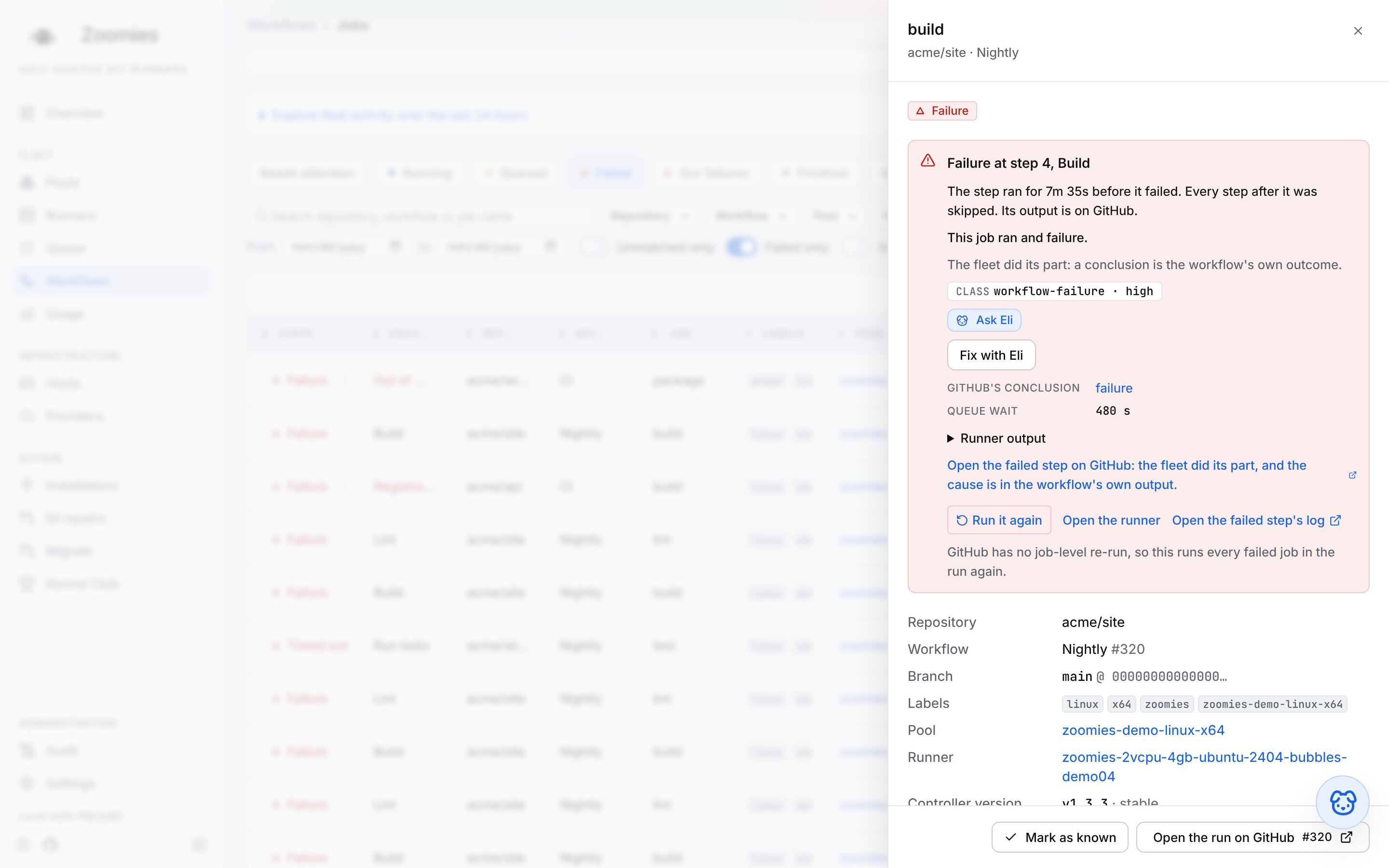Viewport: 1389px width, 868px height.
Task: Click external link icon beside failed step text
Action: [1352, 475]
